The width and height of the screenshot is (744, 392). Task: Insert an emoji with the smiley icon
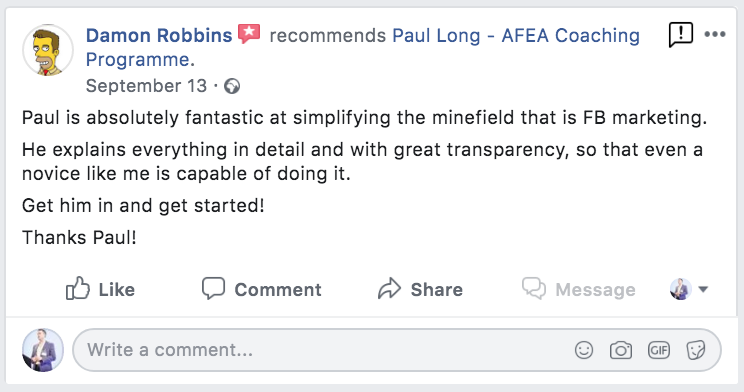tap(584, 350)
